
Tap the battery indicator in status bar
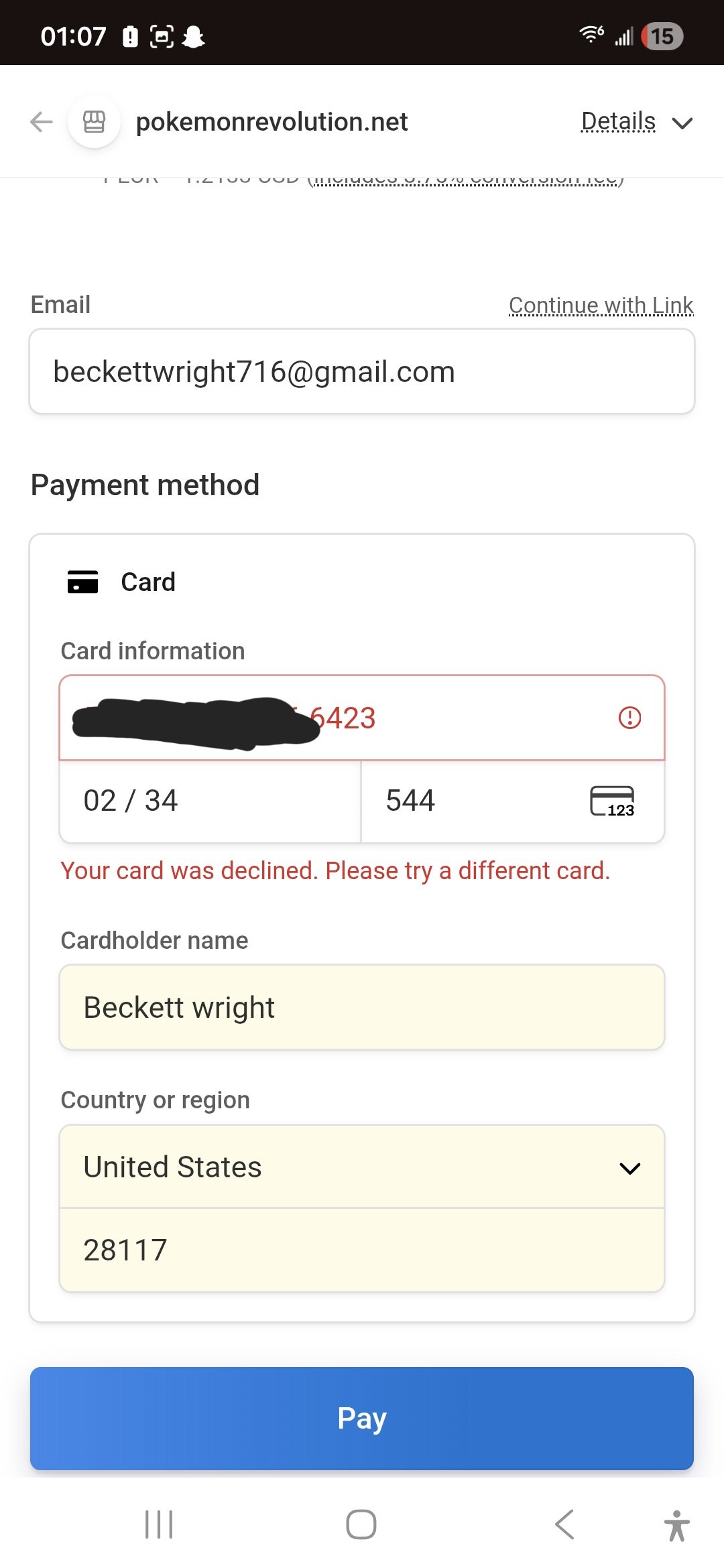point(662,36)
